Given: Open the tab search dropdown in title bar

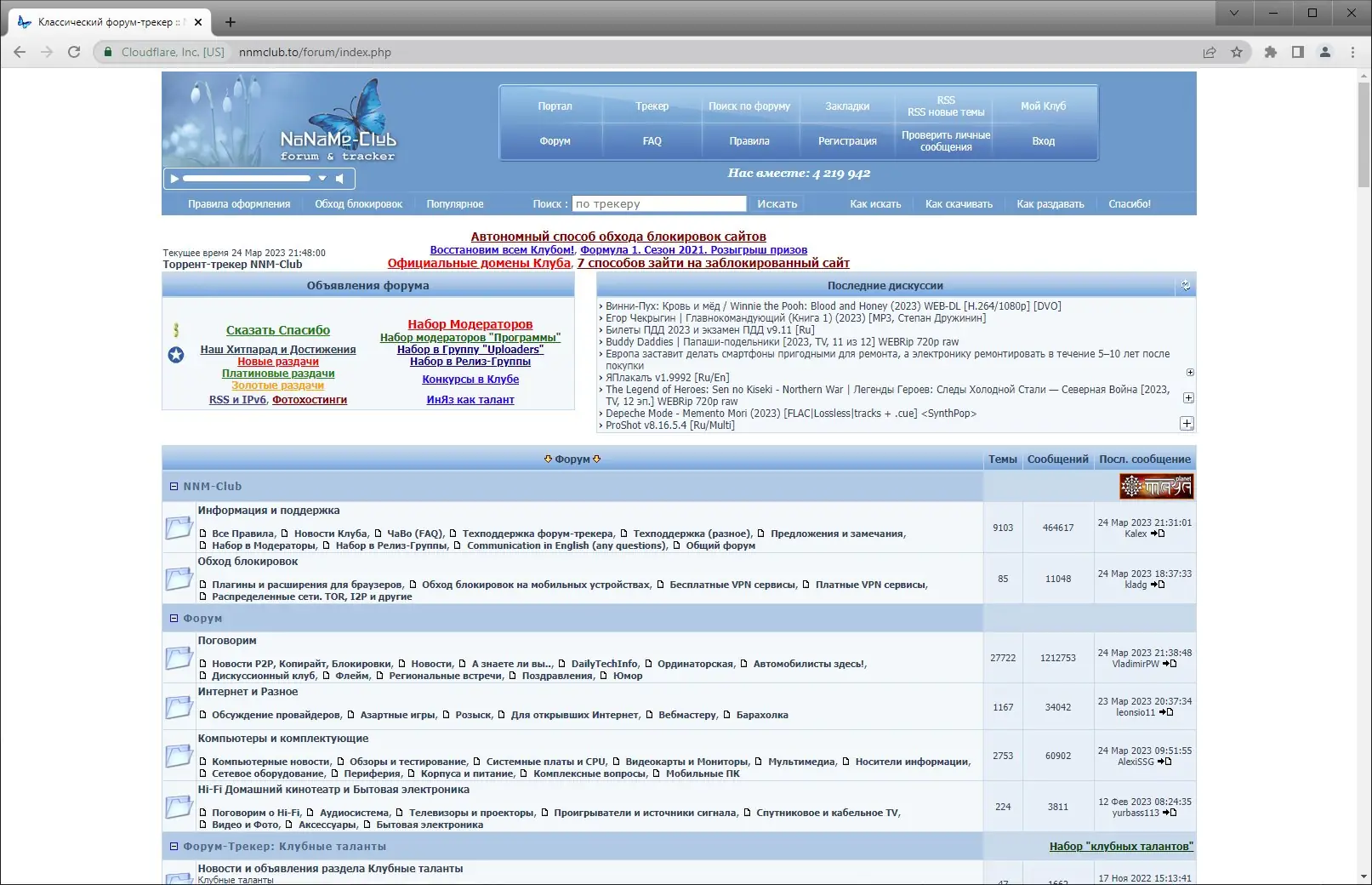Looking at the screenshot, I should pyautogui.click(x=1234, y=13).
